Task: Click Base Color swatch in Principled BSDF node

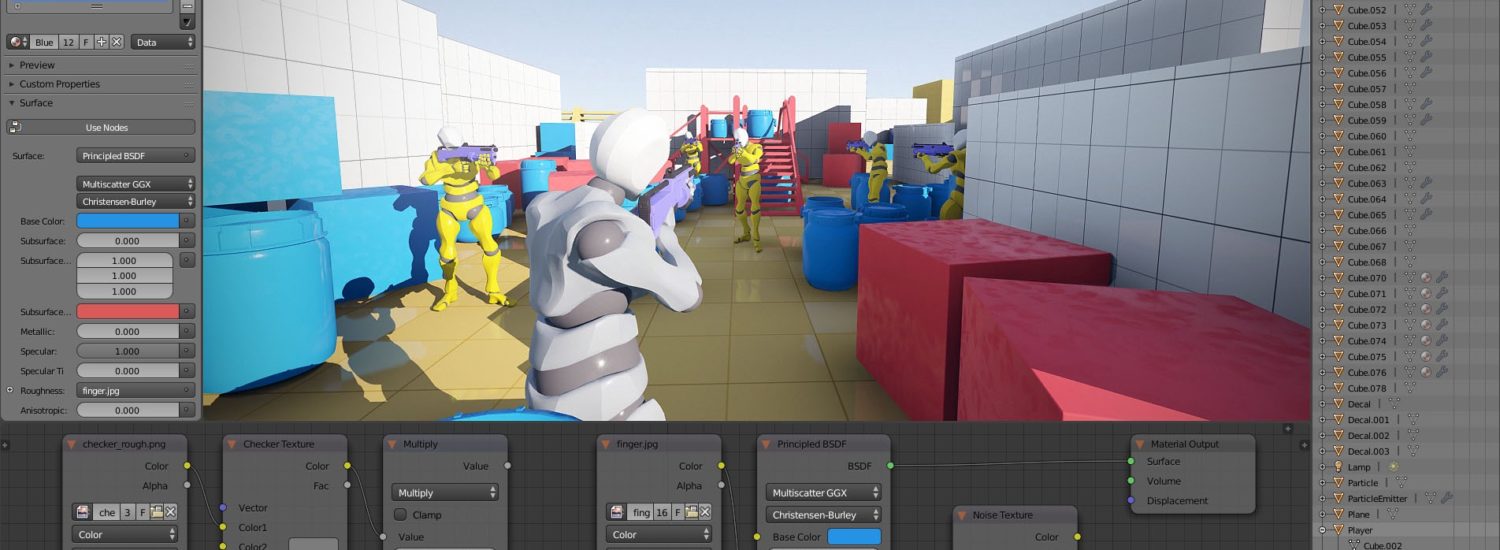Action: click(855, 537)
